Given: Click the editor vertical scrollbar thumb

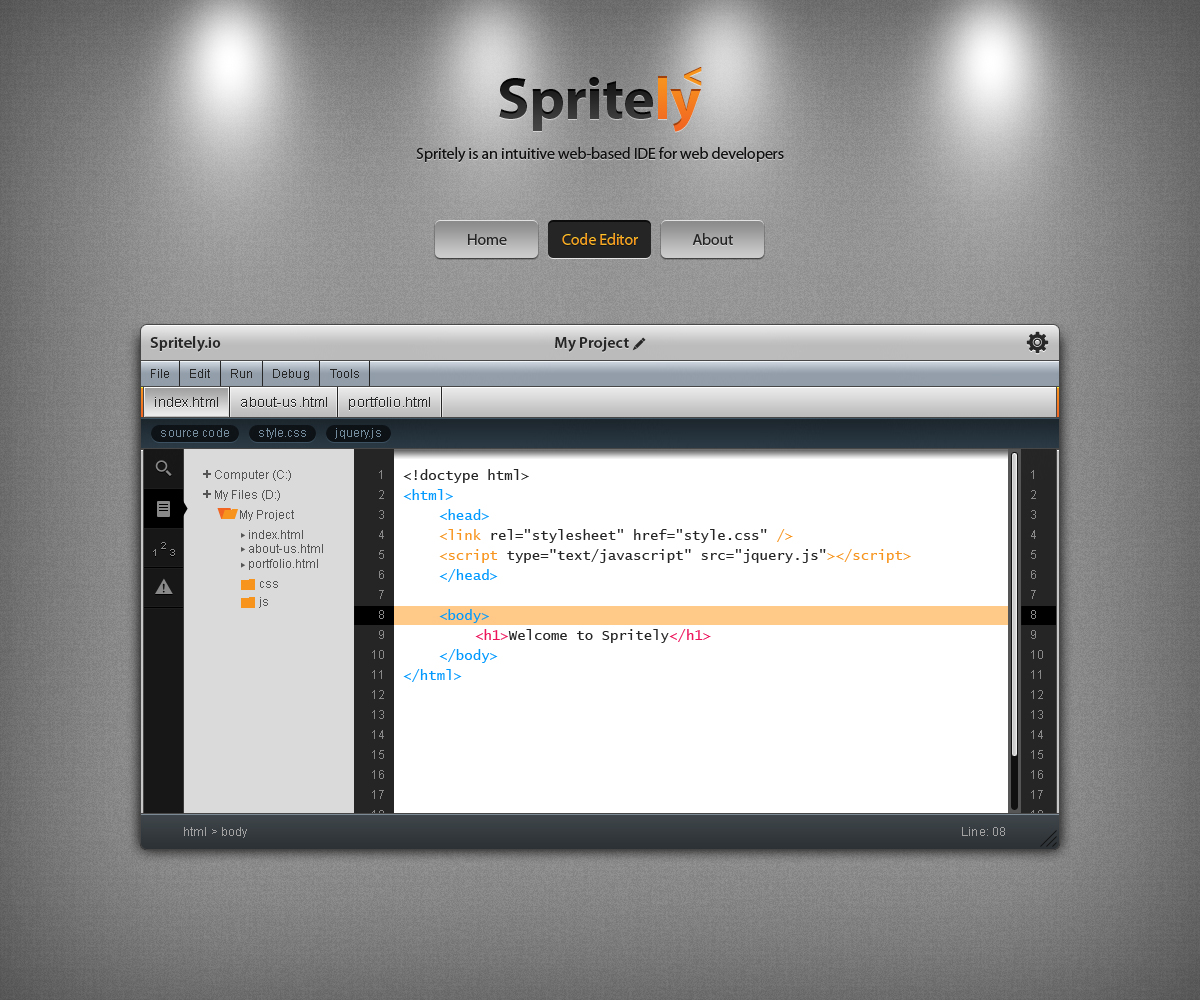Looking at the screenshot, I should click(x=1014, y=605).
